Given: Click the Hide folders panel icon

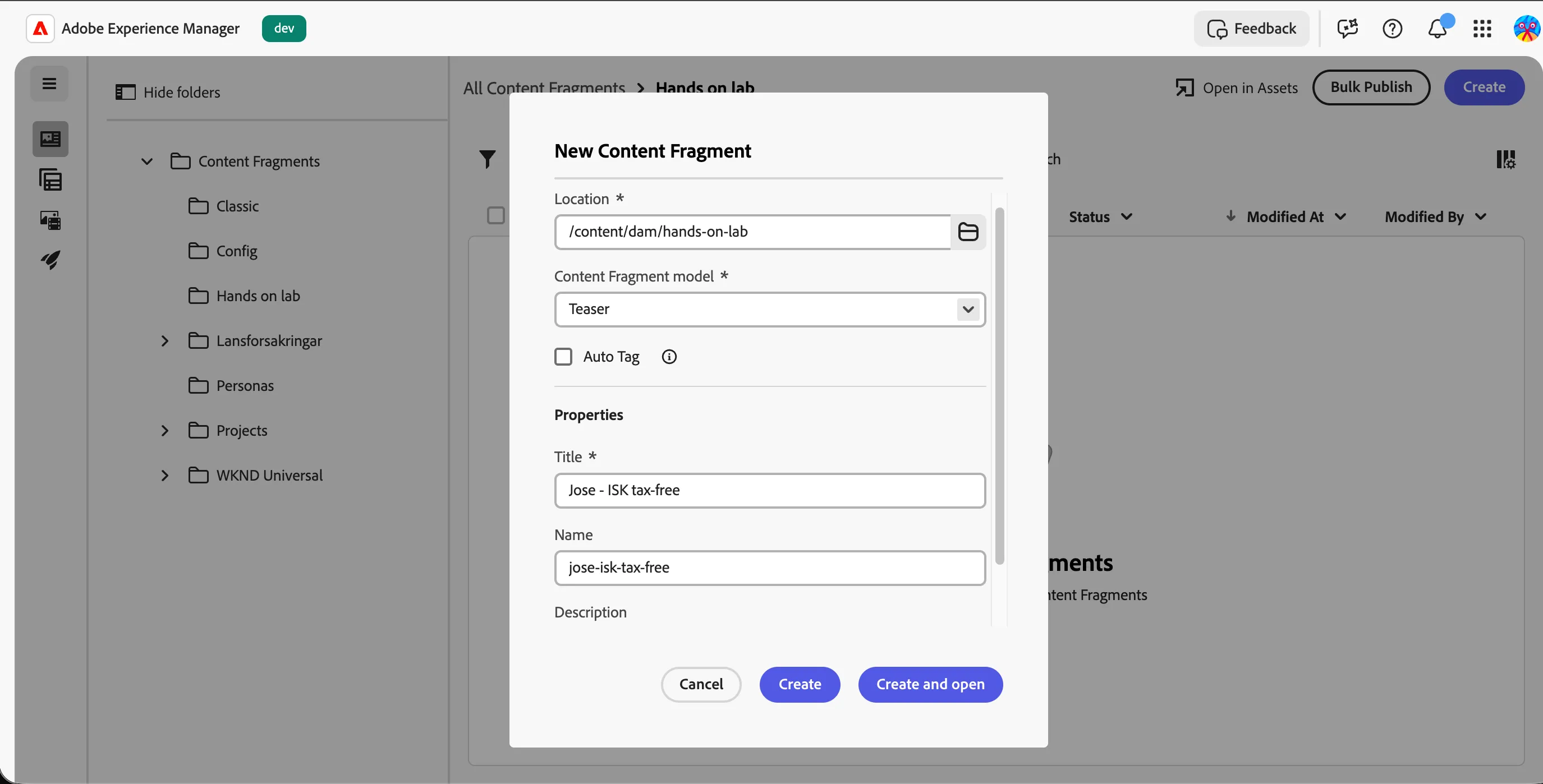Looking at the screenshot, I should tap(125, 92).
